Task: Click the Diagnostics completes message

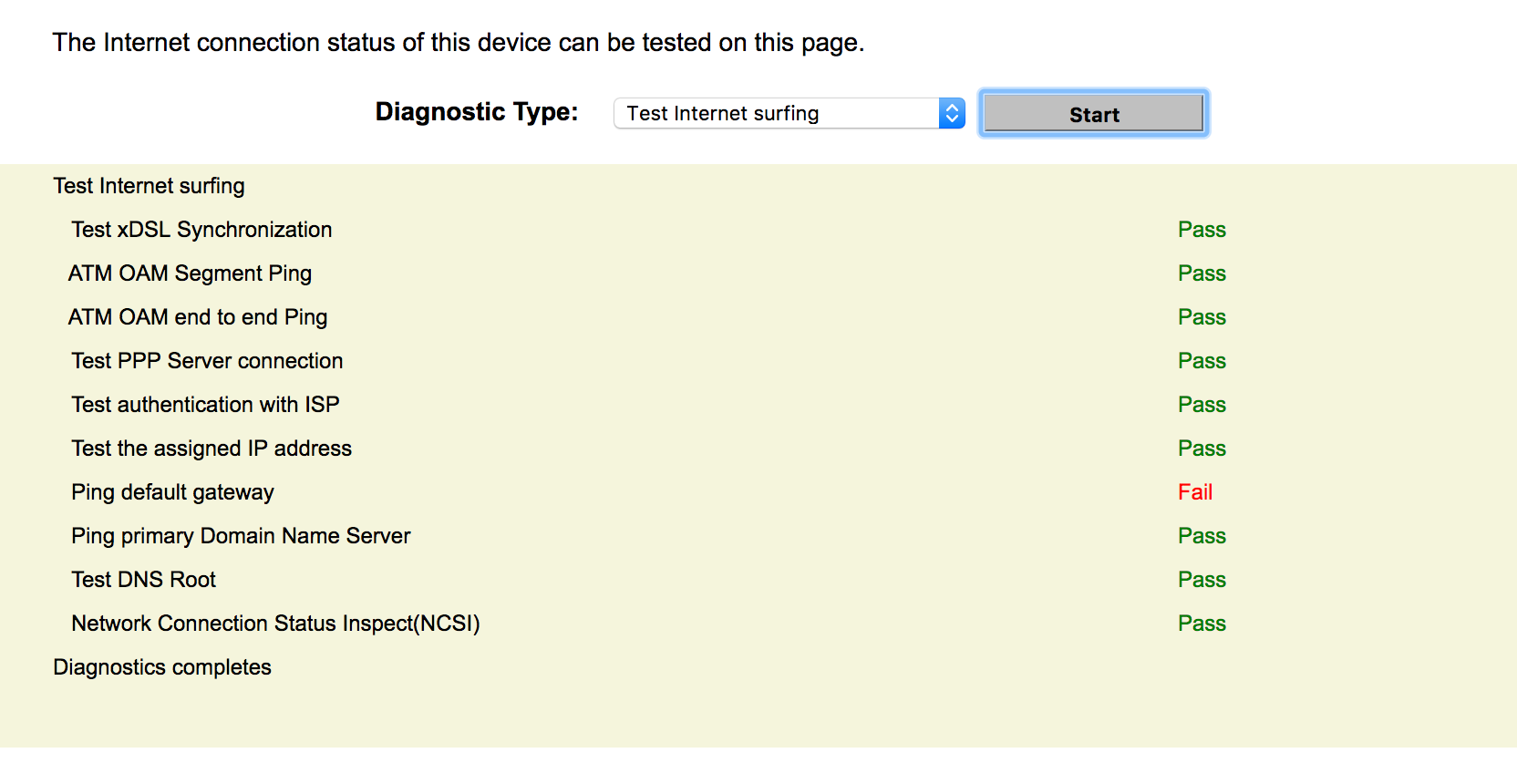Action: [162, 667]
